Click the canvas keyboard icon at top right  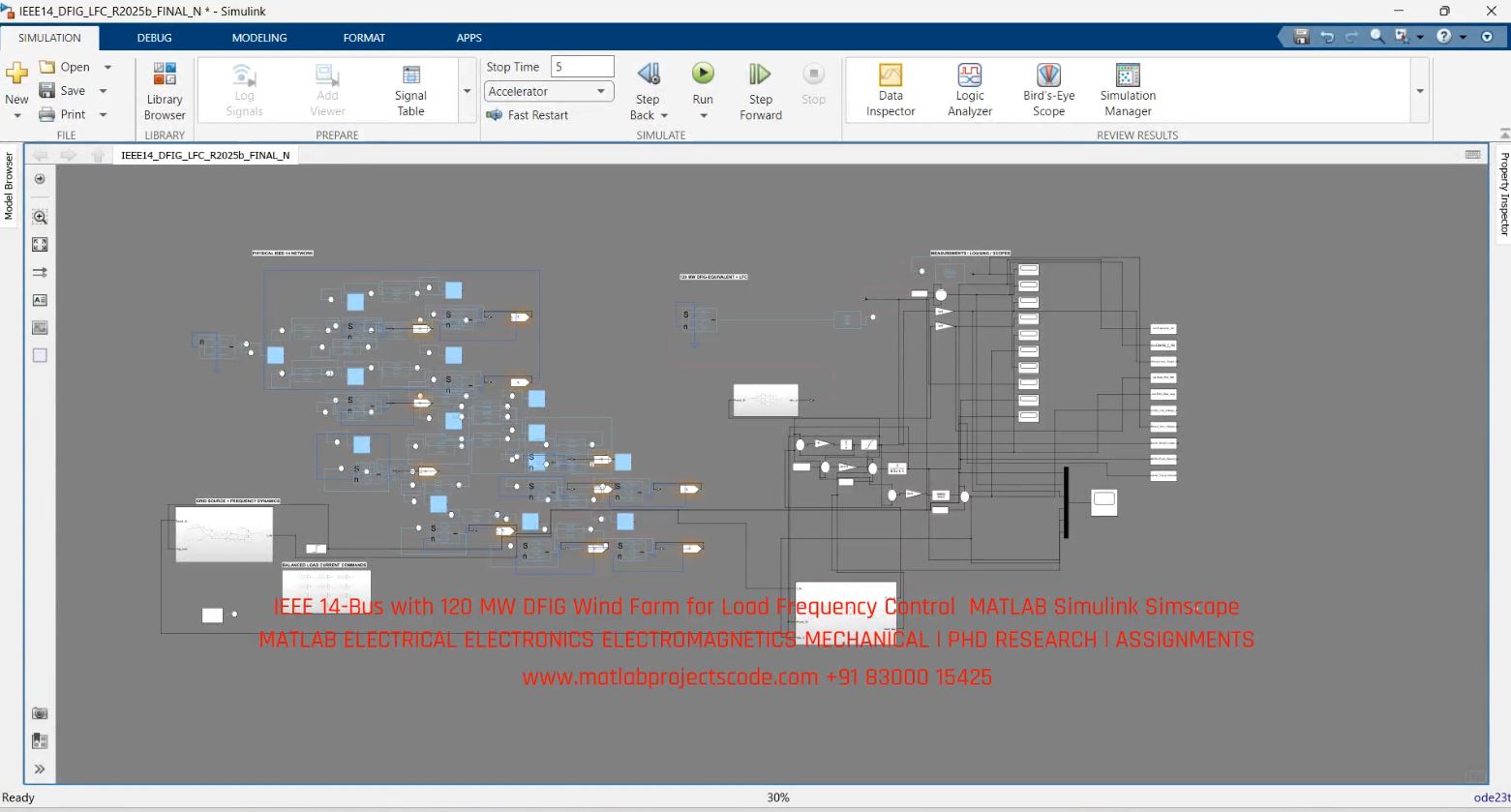click(1472, 155)
